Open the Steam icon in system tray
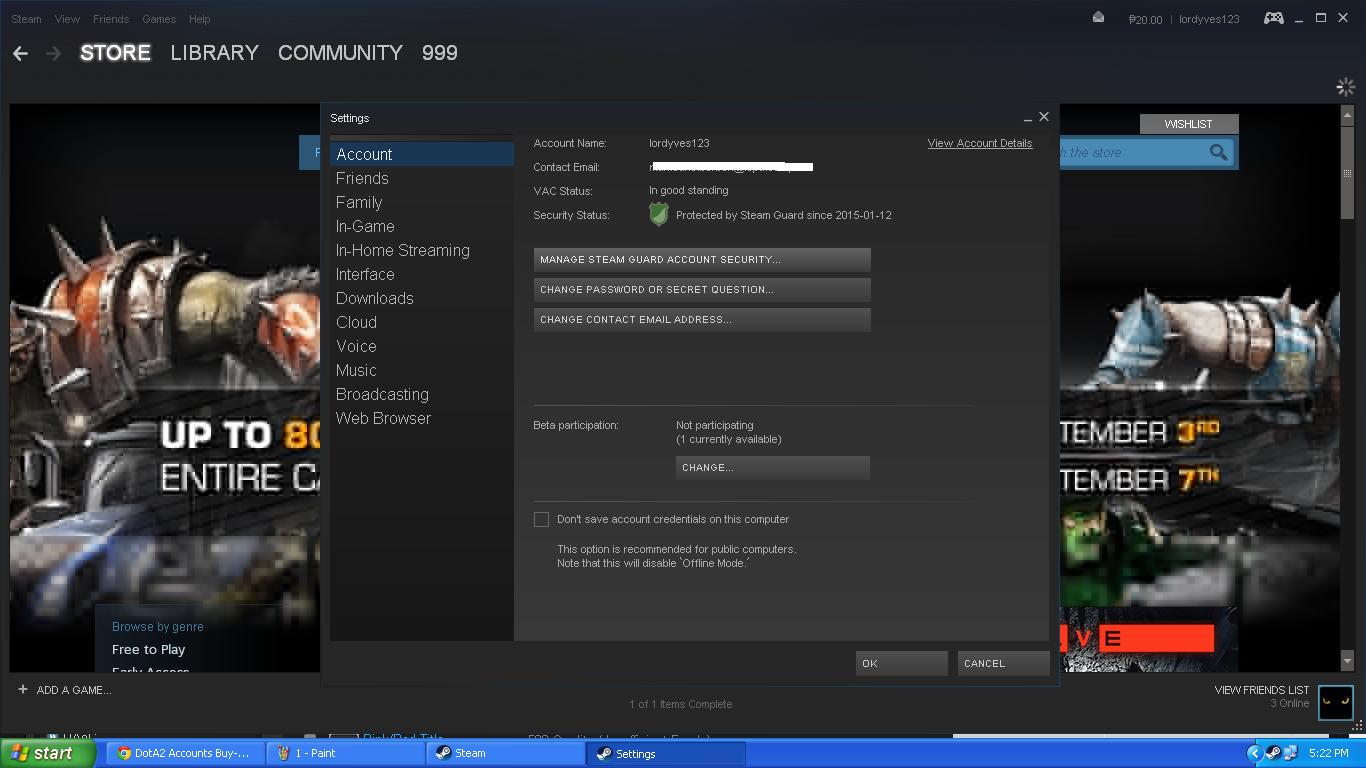Image resolution: width=1366 pixels, height=768 pixels. click(1273, 753)
